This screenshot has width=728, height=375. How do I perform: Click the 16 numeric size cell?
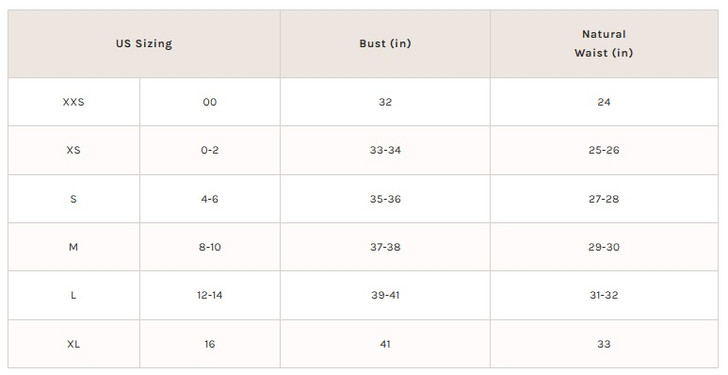click(x=210, y=344)
